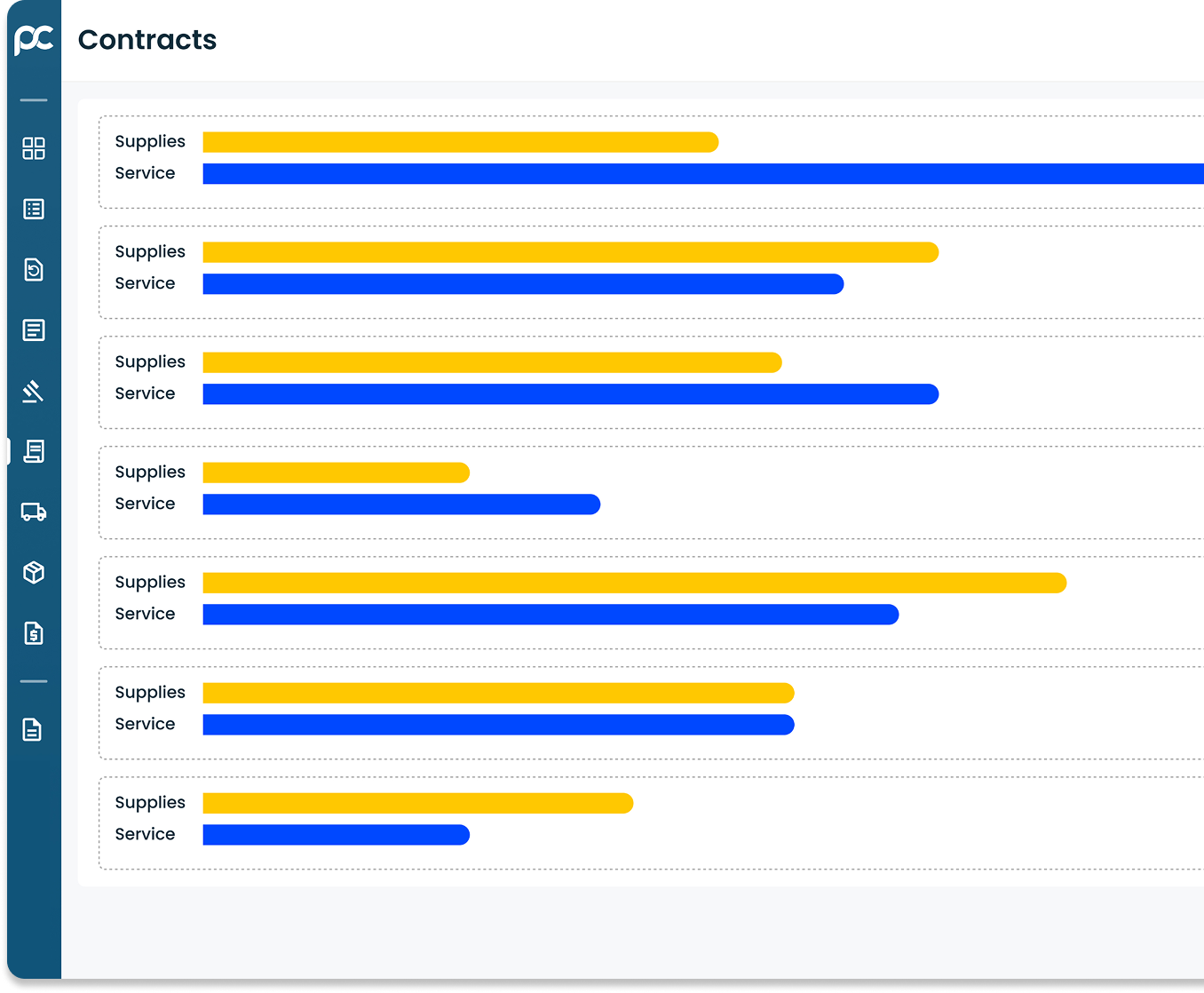The image size is (1204, 993).
Task: Click the yellow Supplies bar in the bottom group
Action: coord(417,803)
